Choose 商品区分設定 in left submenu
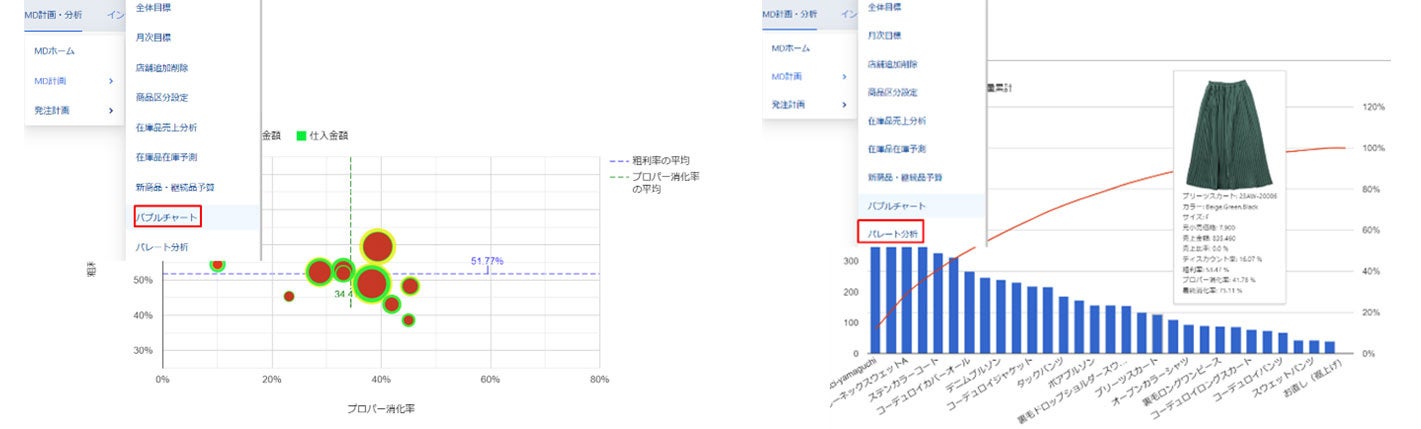The height and width of the screenshot is (429, 1421). click(162, 98)
